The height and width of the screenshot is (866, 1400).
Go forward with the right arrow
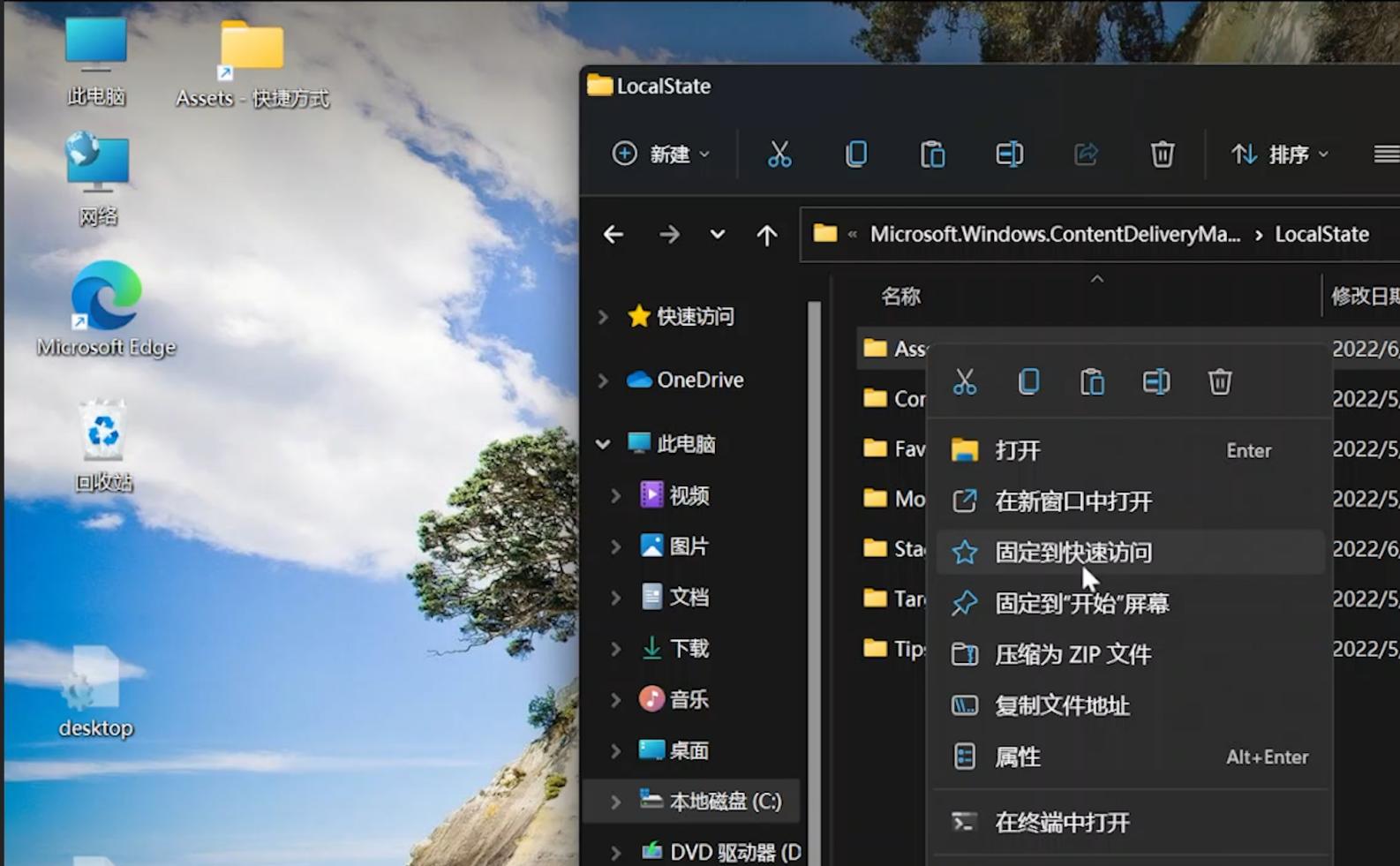pos(669,235)
